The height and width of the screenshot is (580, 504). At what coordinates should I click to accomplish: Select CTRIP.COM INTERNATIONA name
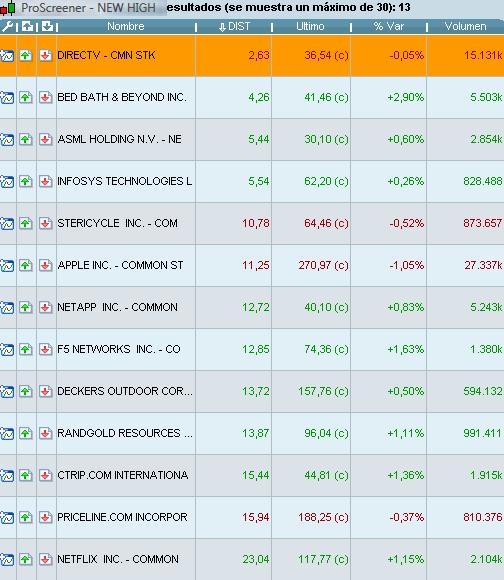[123, 475]
